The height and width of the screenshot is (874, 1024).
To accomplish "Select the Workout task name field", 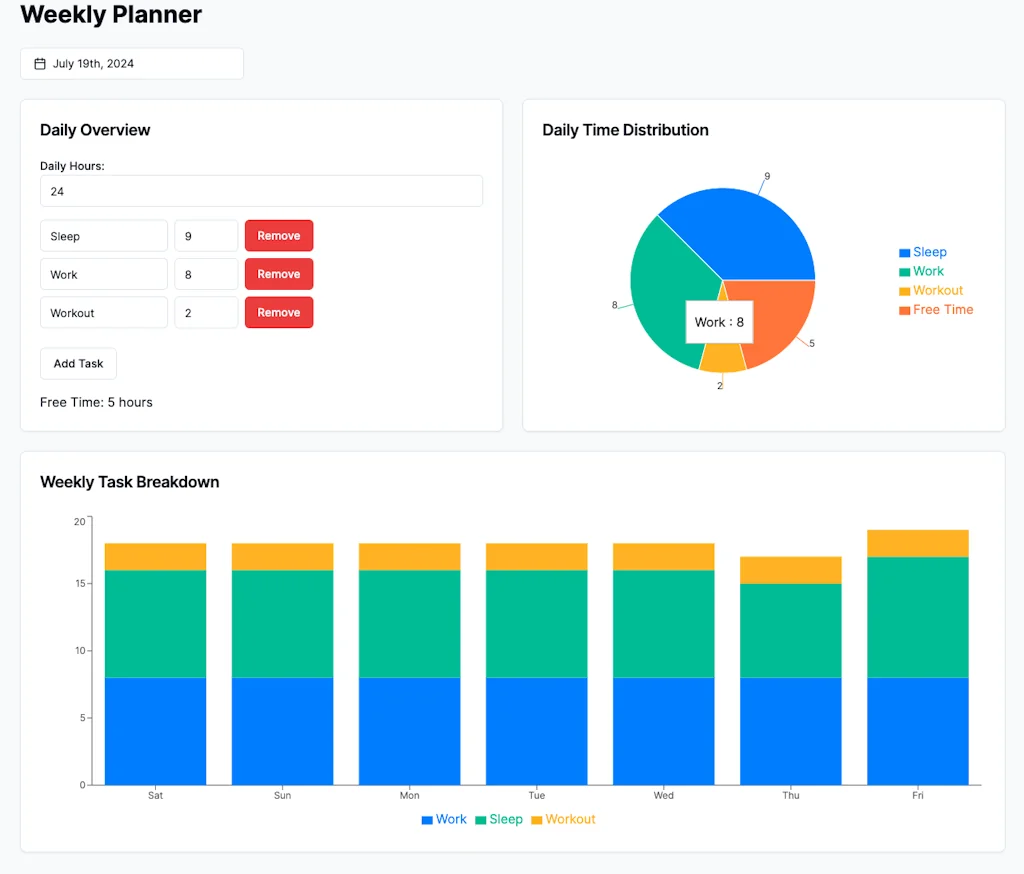I will pos(103,312).
